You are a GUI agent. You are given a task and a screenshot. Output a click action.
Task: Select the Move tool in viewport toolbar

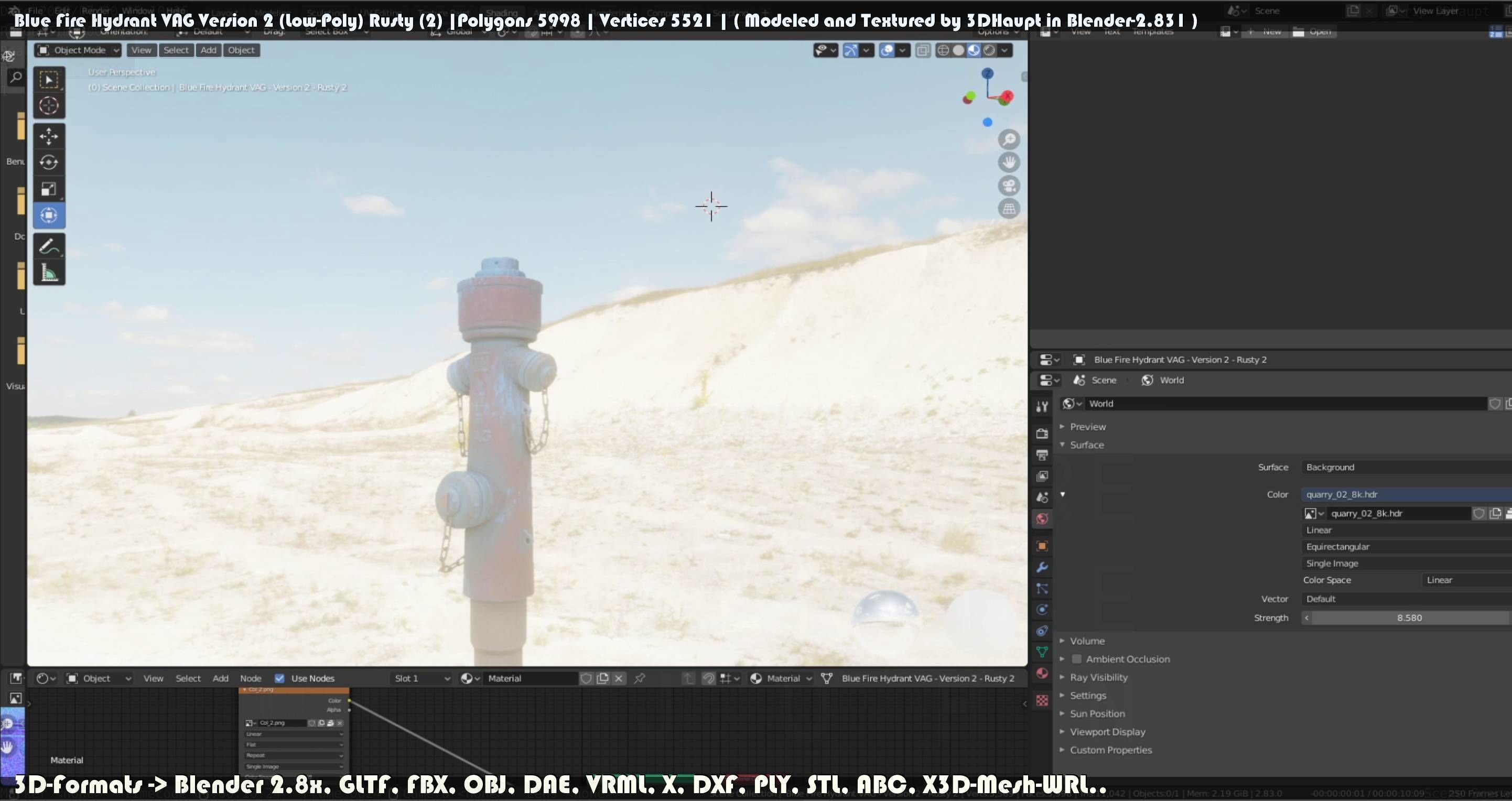click(x=49, y=136)
